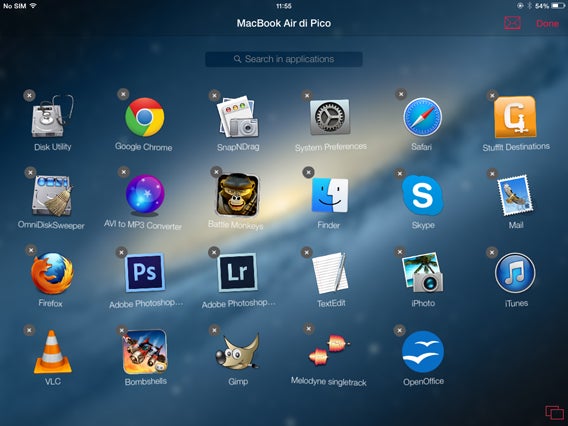Tap the Wi-Fi indicator in status bar
Image resolution: width=568 pixels, height=426 pixels.
click(33, 5)
